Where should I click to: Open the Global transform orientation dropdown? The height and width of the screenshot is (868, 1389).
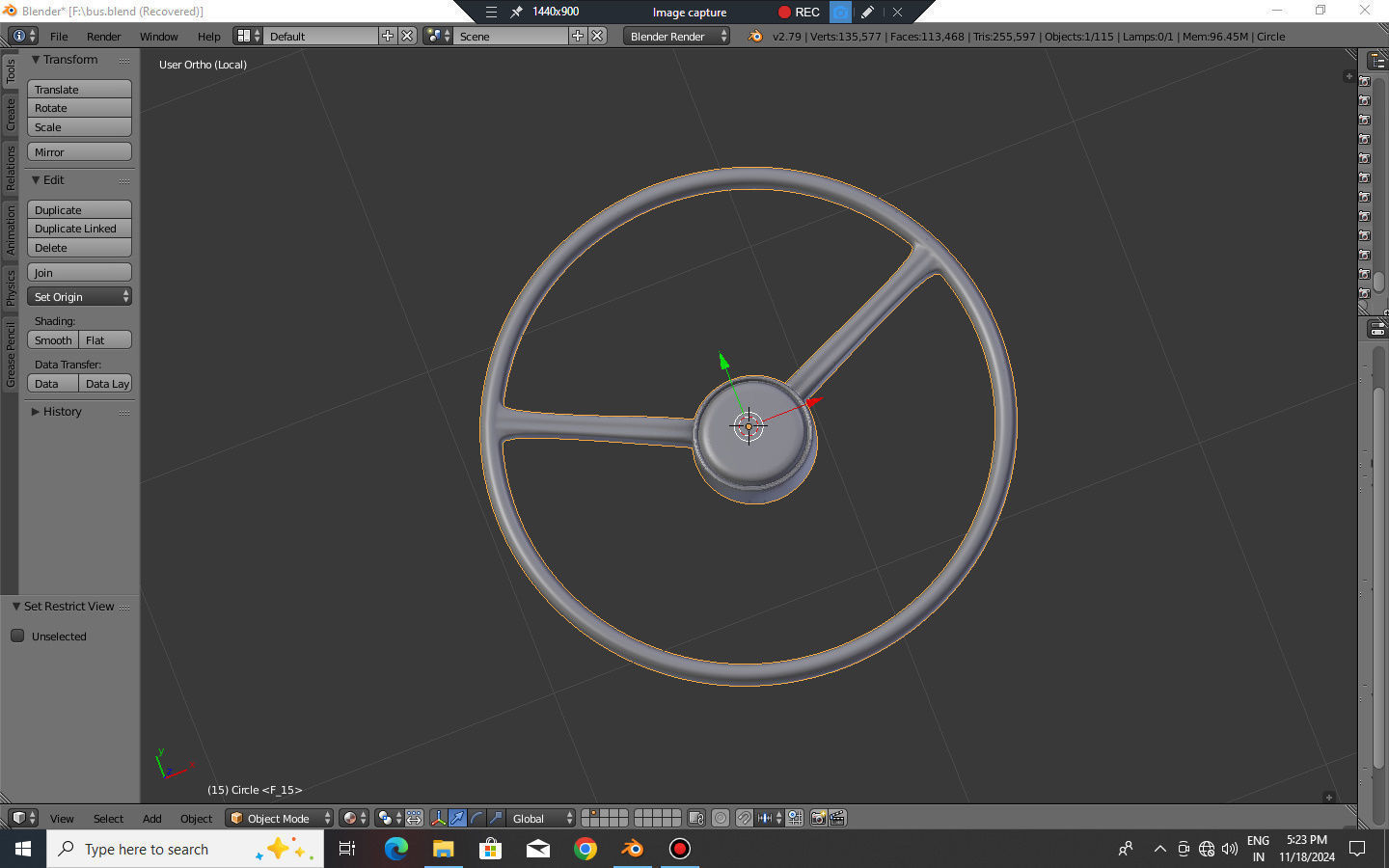tap(539, 818)
